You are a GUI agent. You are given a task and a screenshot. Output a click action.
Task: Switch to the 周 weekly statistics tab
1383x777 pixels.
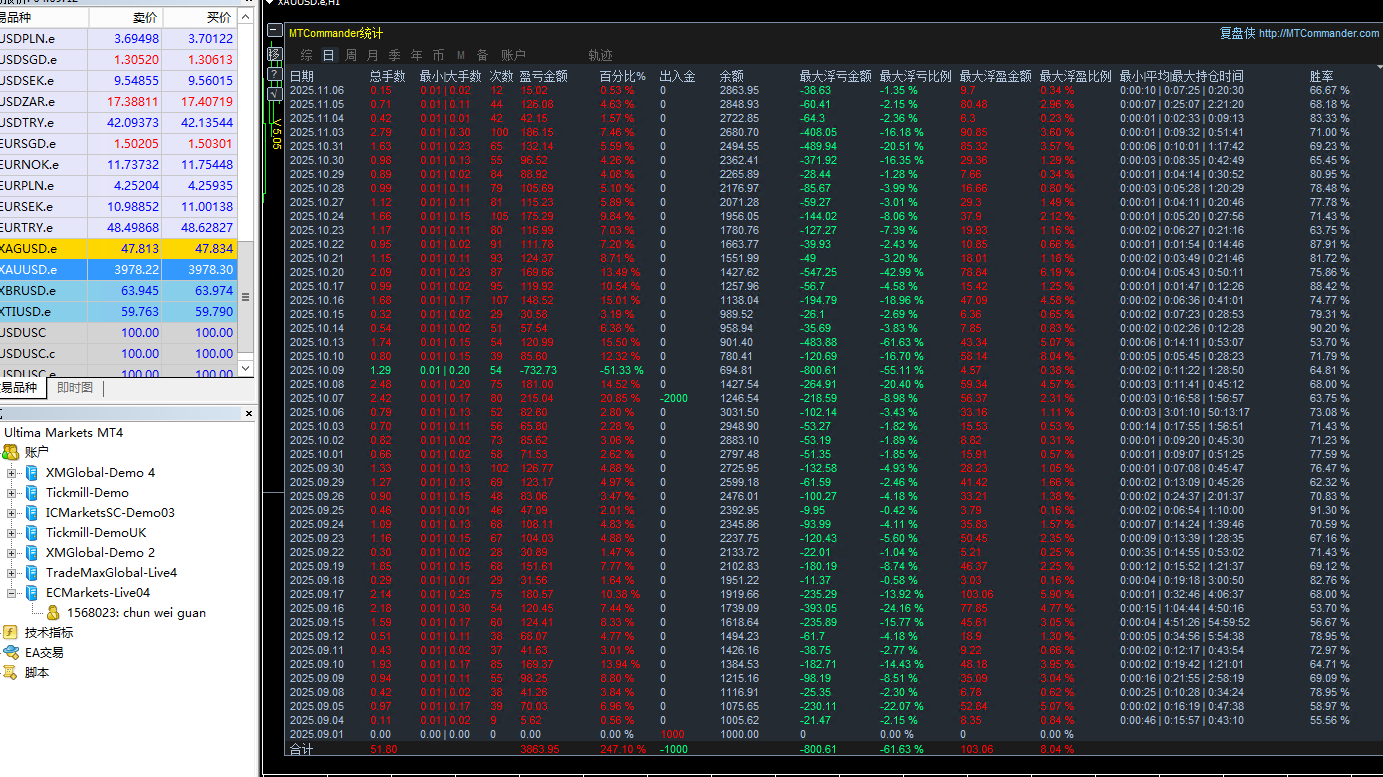pos(351,55)
